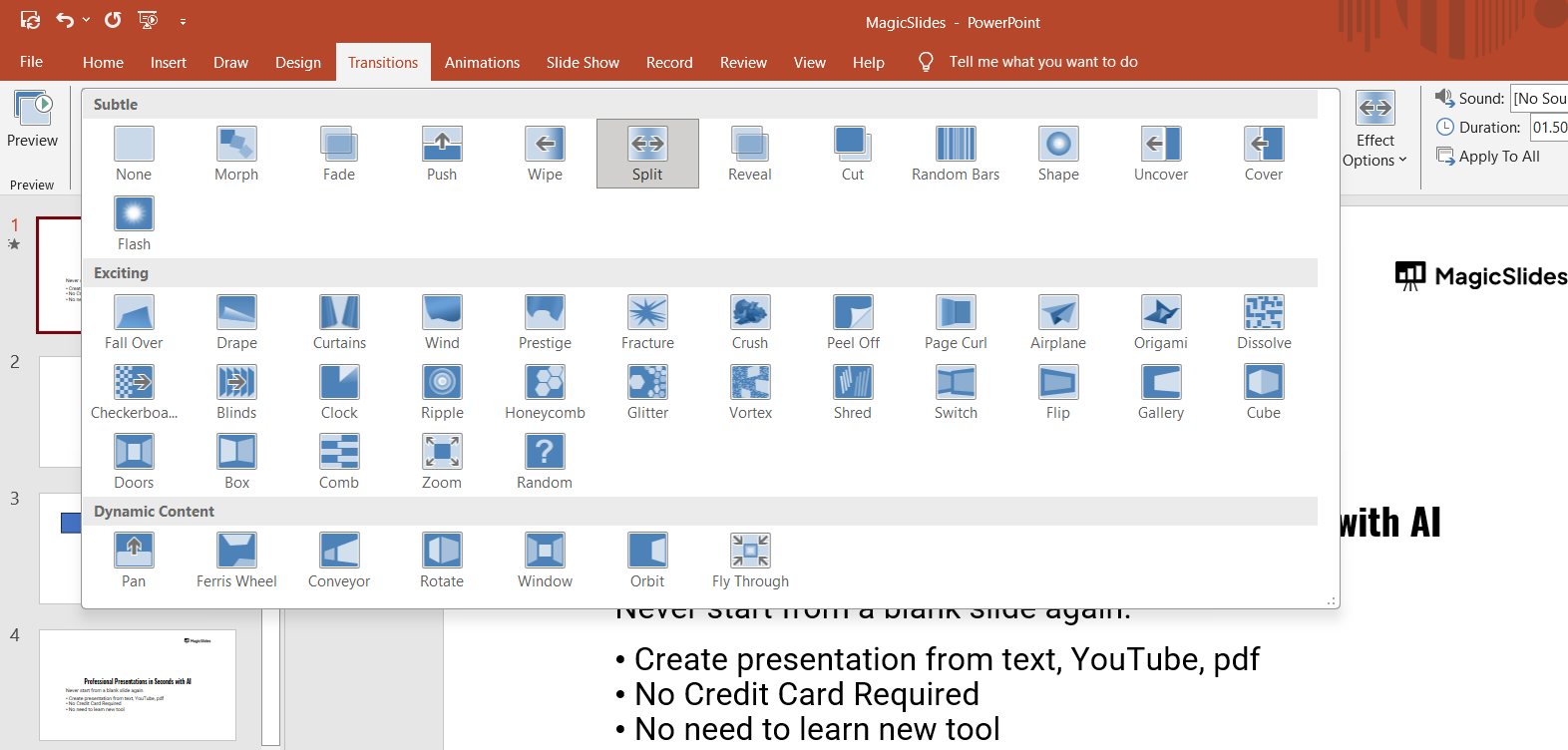Viewport: 1568px width, 750px height.
Task: Open the File menu
Action: [x=32, y=62]
